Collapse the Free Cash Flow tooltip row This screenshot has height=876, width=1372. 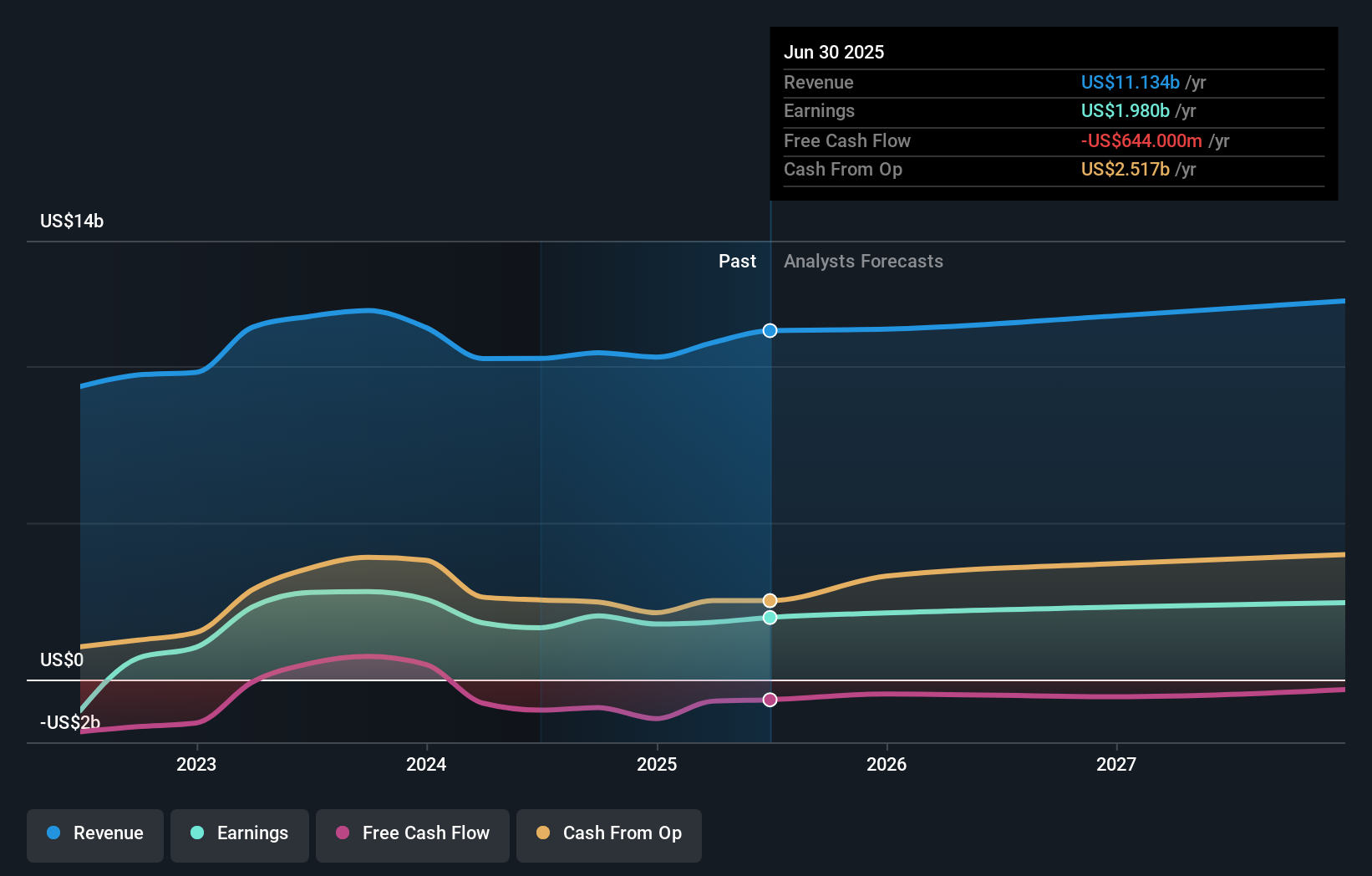[847, 140]
